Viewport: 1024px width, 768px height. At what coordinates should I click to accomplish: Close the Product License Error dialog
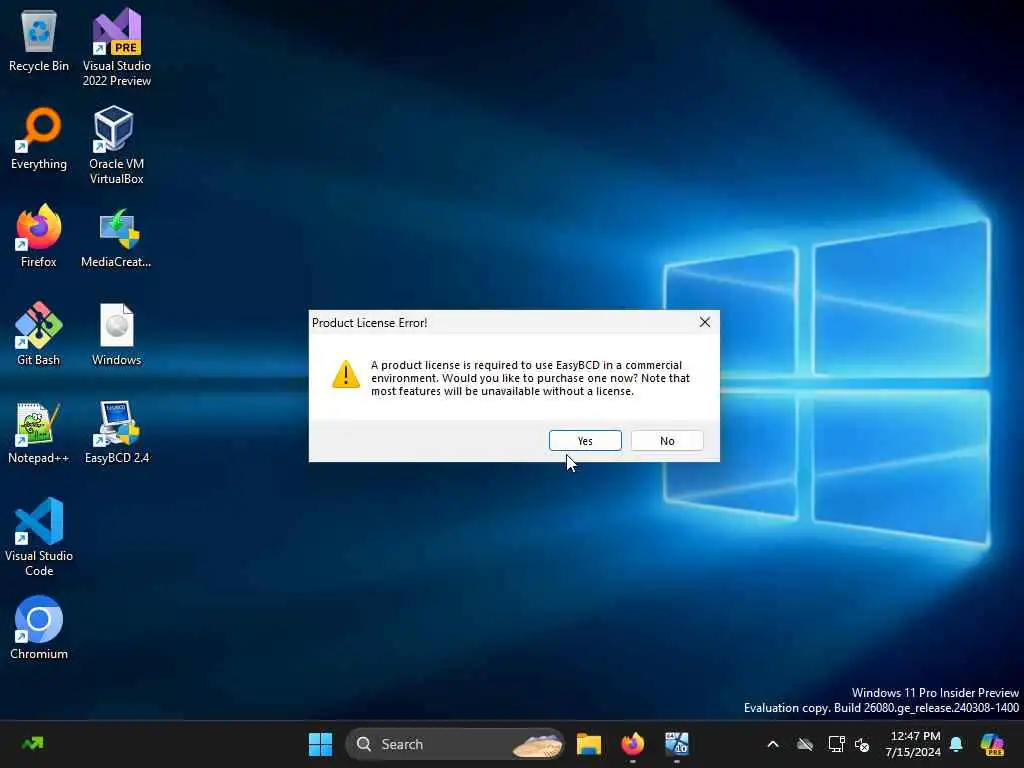click(705, 322)
